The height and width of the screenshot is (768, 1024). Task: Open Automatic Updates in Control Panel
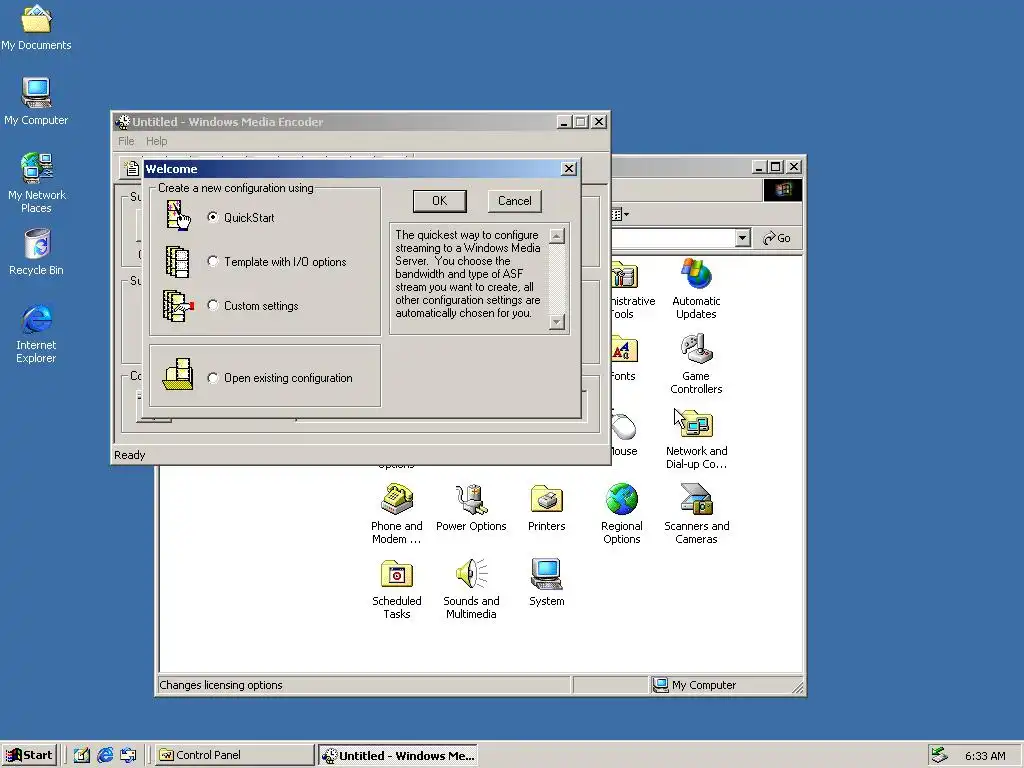[x=696, y=289]
